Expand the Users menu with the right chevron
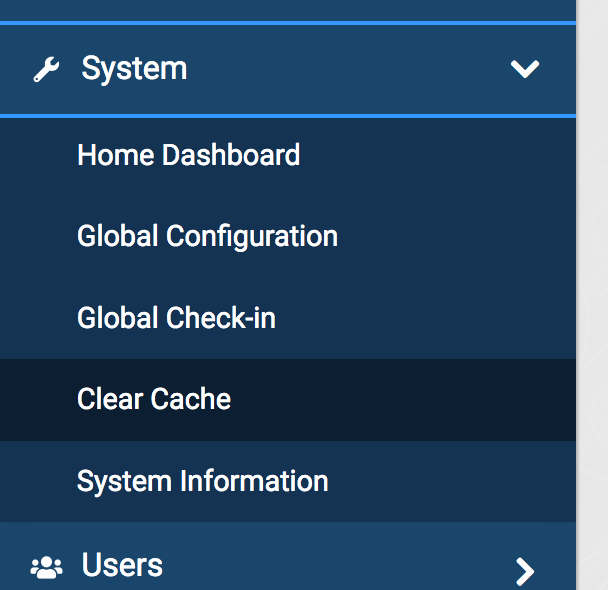Screen dimensions: 608x590 tap(525, 571)
